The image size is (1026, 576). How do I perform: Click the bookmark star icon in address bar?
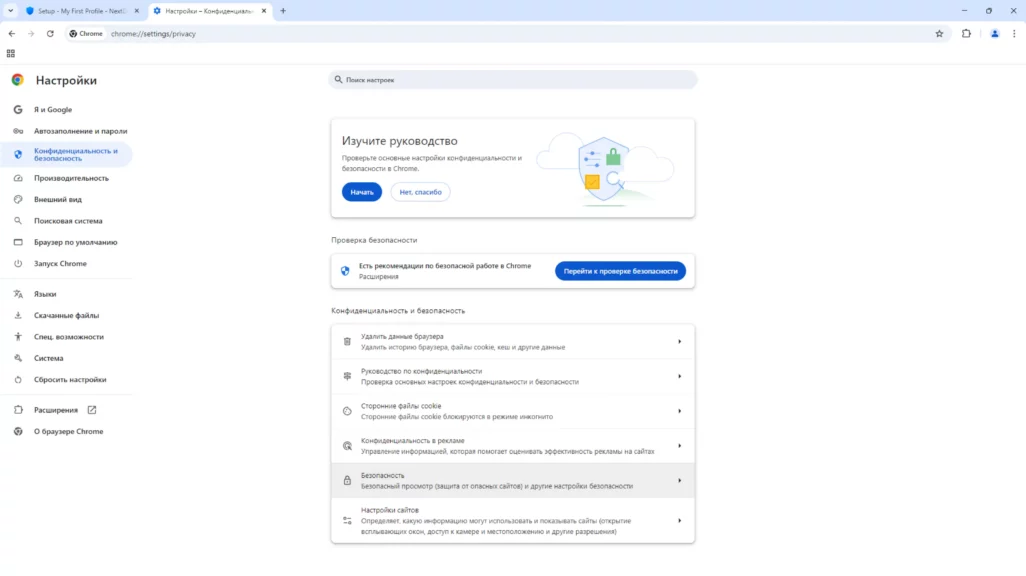click(x=939, y=33)
